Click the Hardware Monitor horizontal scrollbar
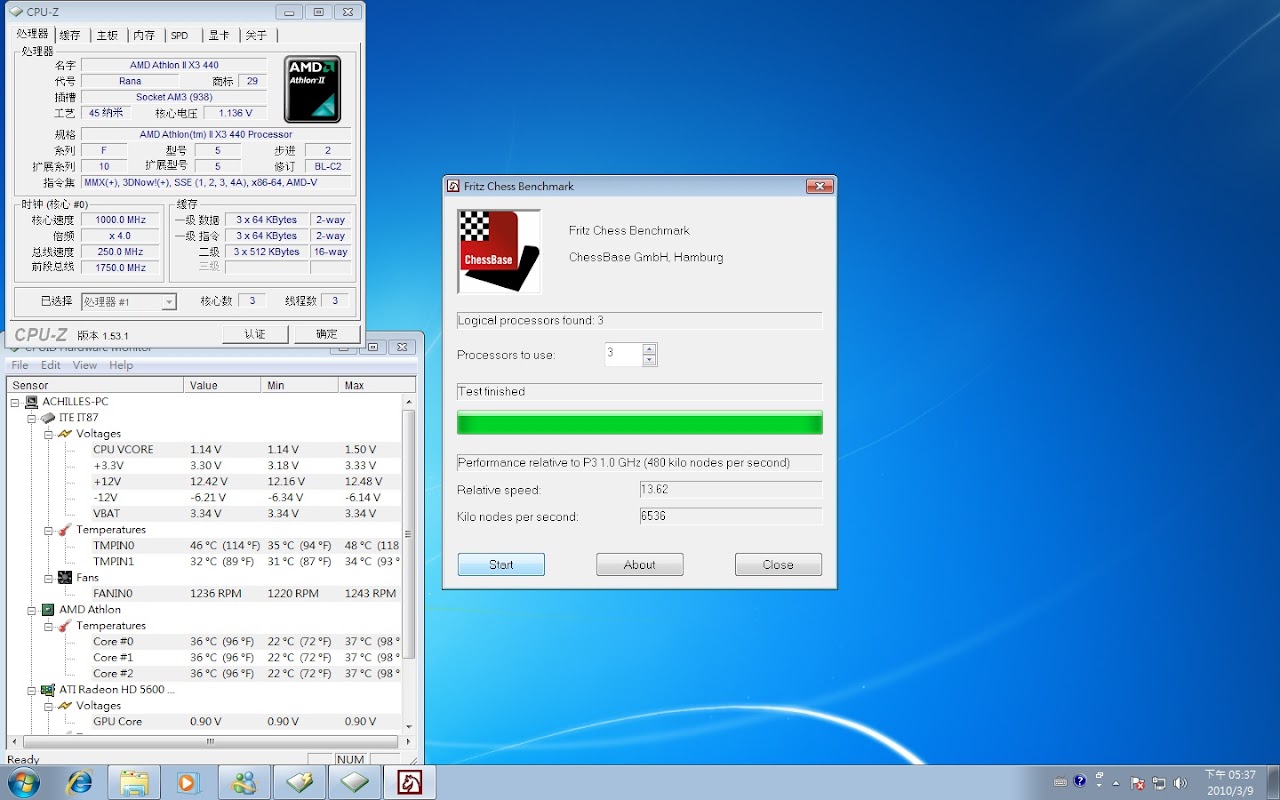The height and width of the screenshot is (800, 1280). tap(210, 742)
